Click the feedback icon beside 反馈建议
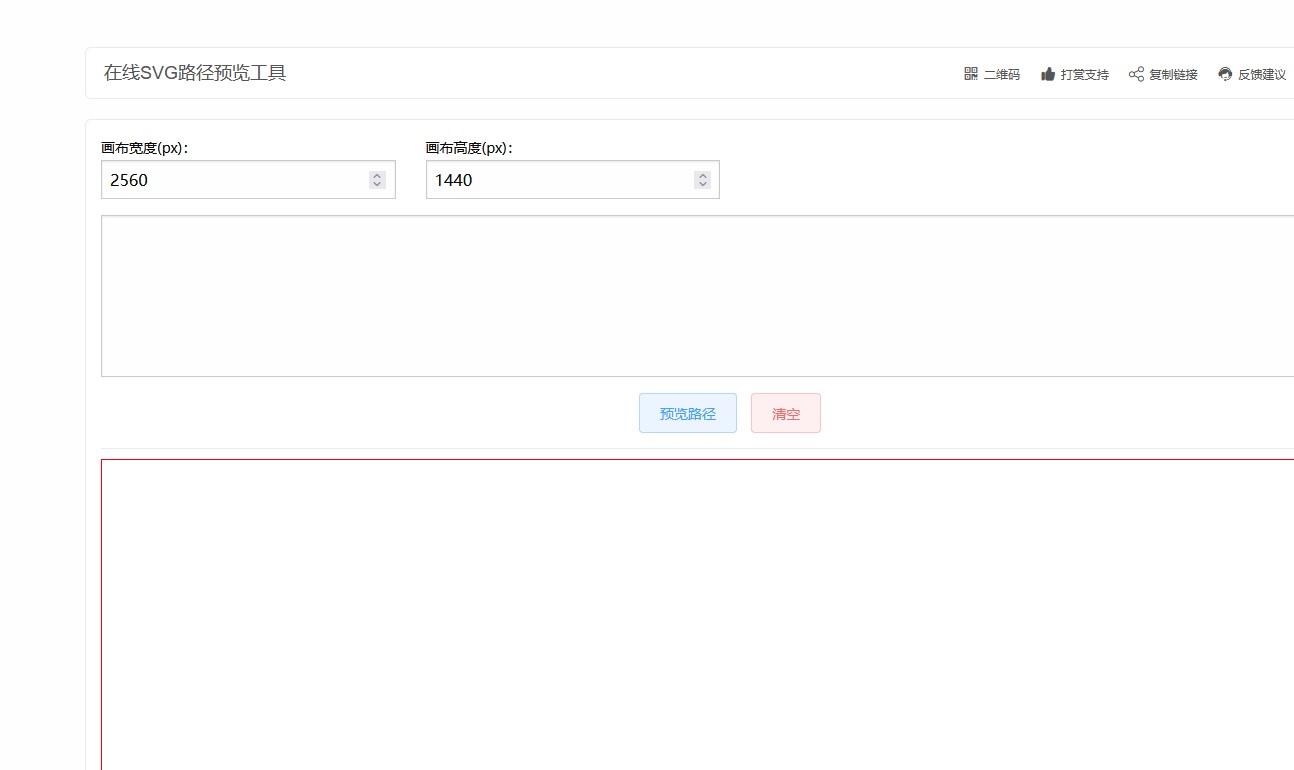 pos(1223,74)
